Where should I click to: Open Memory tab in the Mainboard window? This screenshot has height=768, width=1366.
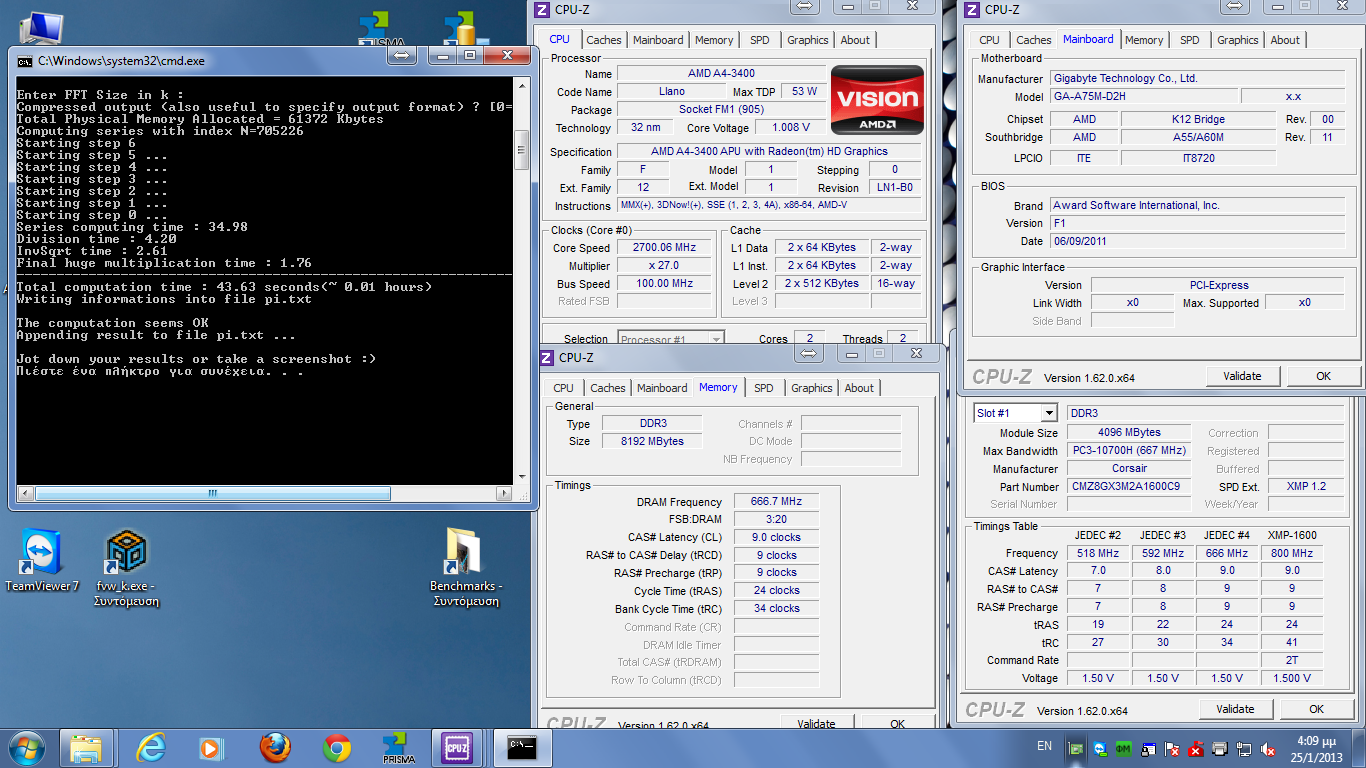tap(1144, 40)
